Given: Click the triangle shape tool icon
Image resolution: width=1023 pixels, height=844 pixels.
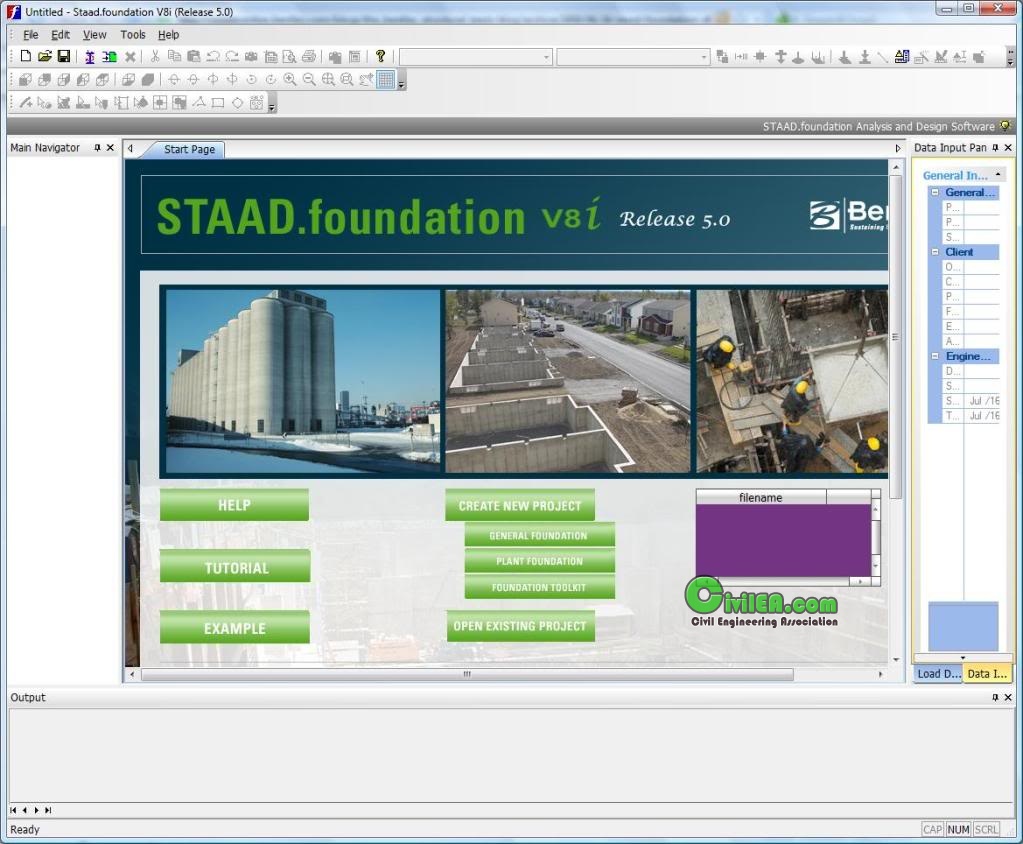Looking at the screenshot, I should point(199,102).
